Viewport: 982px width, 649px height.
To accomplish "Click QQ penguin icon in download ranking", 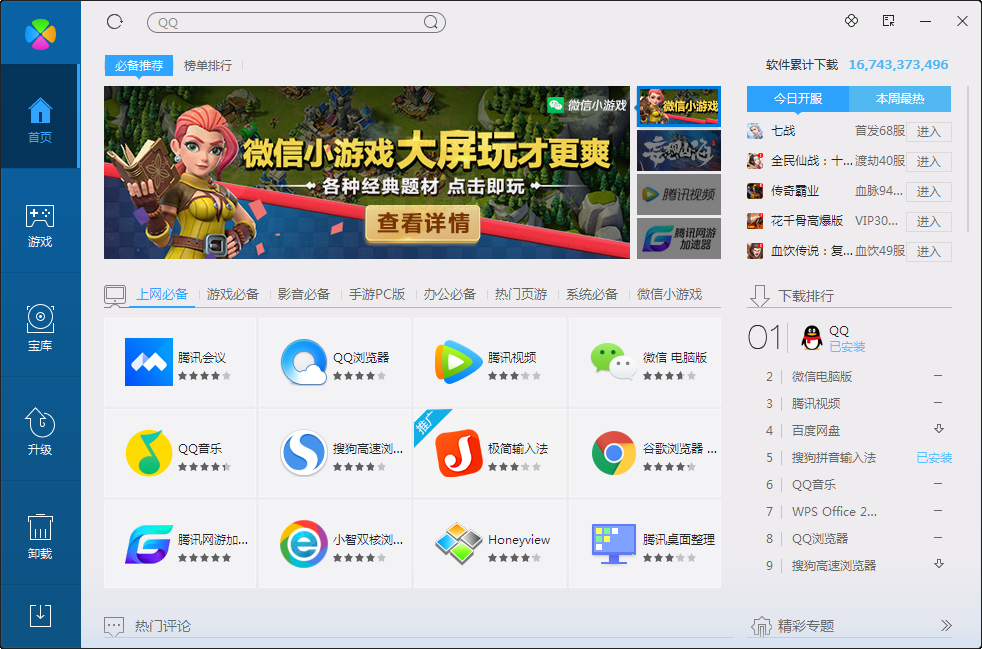I will 812,338.
